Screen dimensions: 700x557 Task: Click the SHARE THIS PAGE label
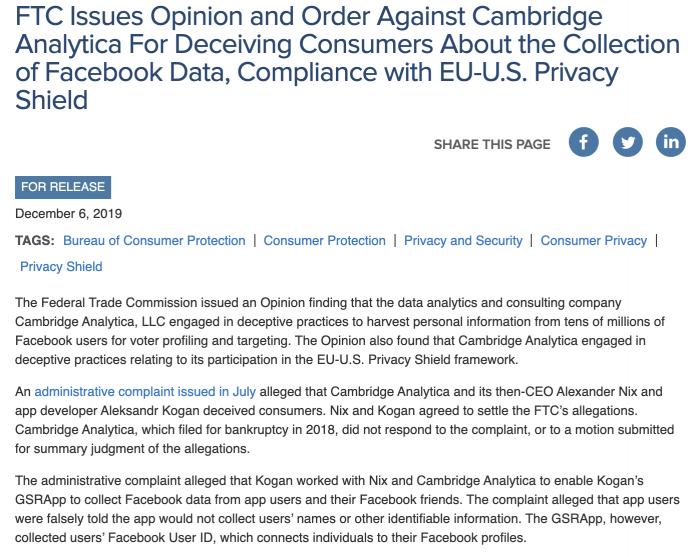[x=492, y=144]
